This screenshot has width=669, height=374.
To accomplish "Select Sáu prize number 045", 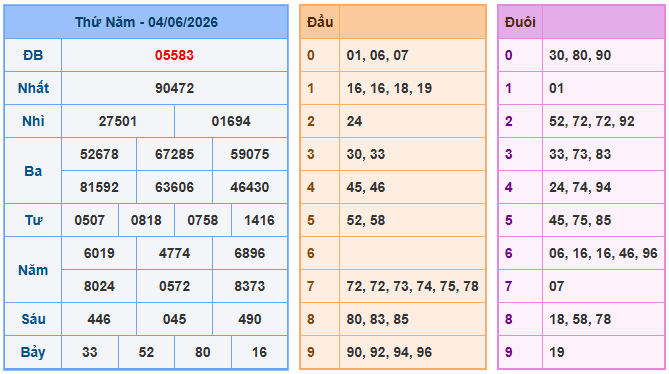I will point(174,319).
